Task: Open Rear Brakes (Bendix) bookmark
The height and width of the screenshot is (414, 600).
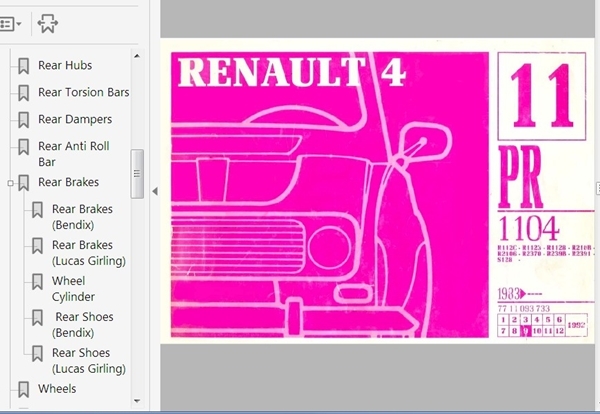Action: coord(82,217)
